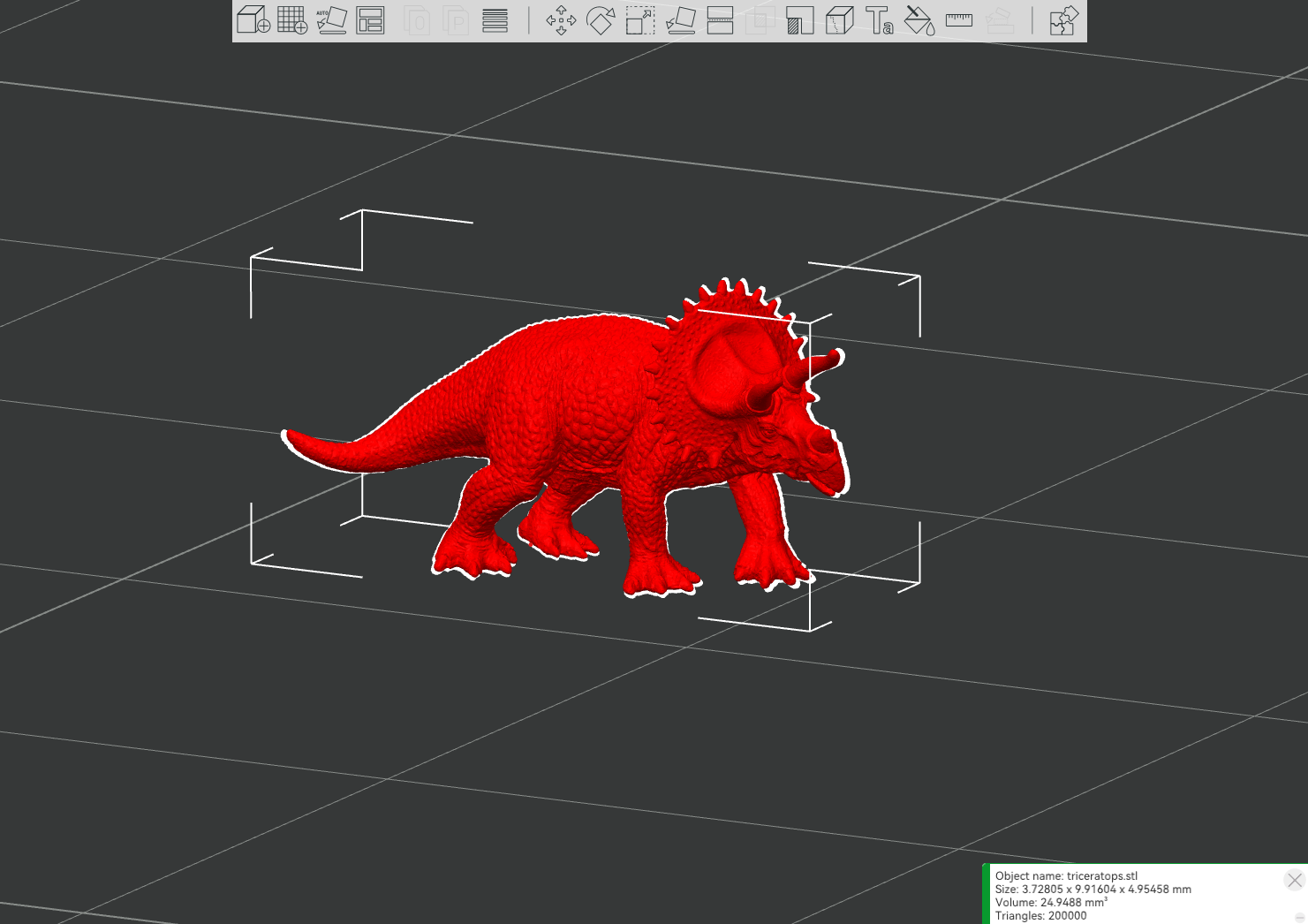
Task: Click the Add object cube icon
Action: pos(253,20)
